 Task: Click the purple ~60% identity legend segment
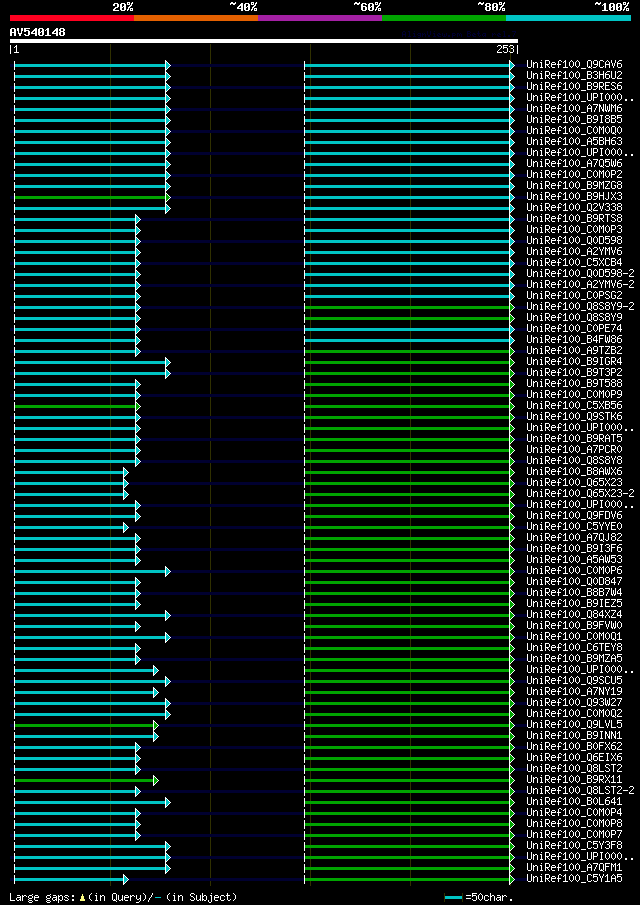pos(320,18)
